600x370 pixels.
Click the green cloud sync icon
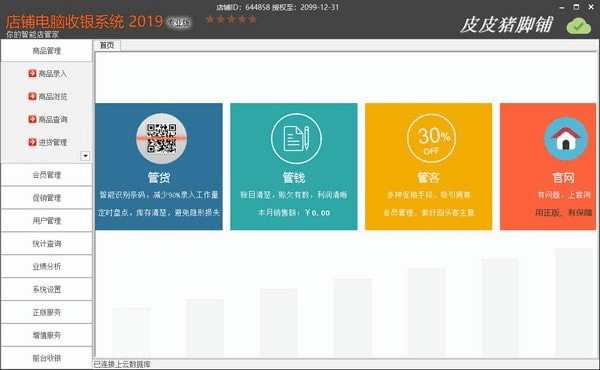(579, 26)
